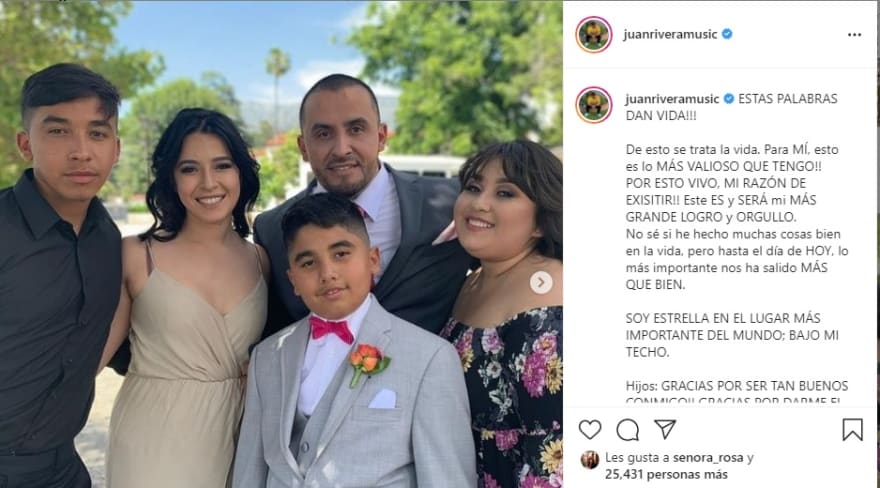Go to next photo with carousel arrow

541,283
